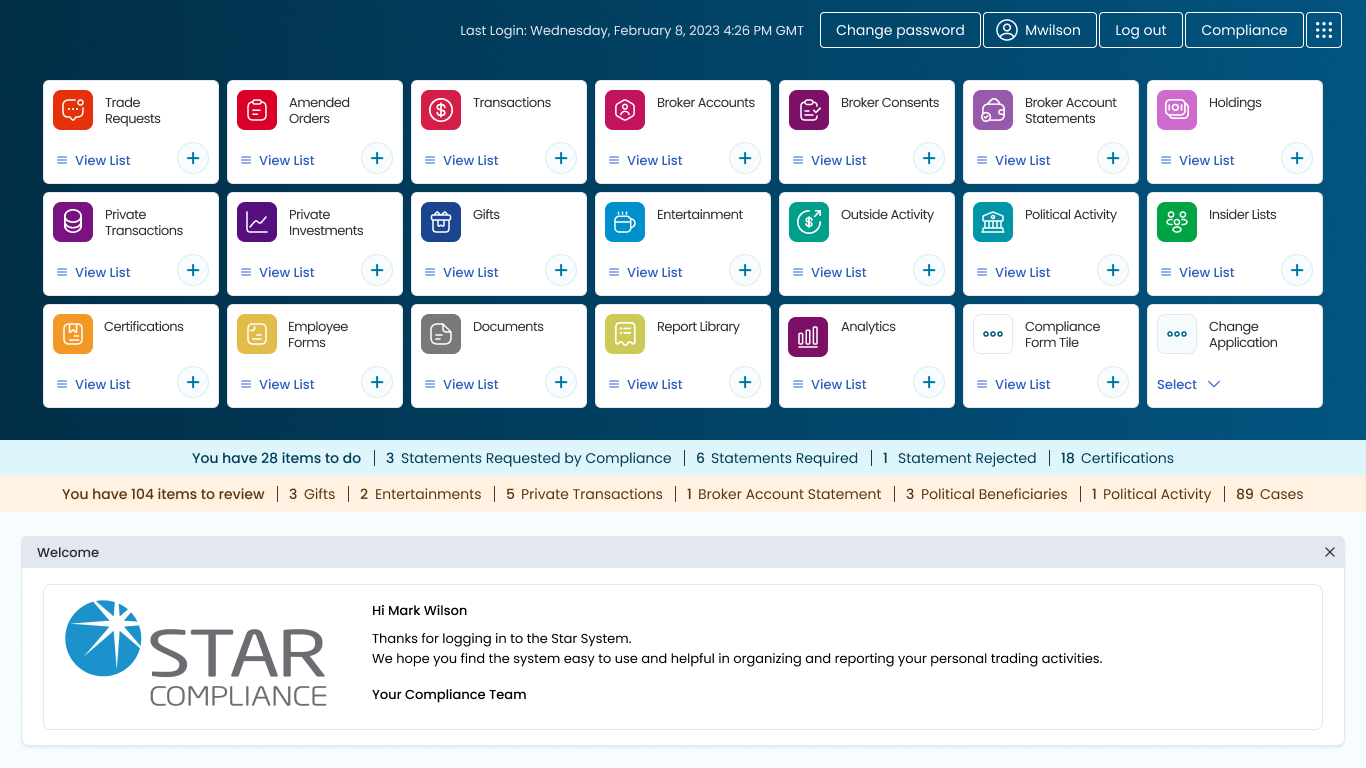
Task: Click the Entertainment coffee cup icon
Action: tap(625, 222)
